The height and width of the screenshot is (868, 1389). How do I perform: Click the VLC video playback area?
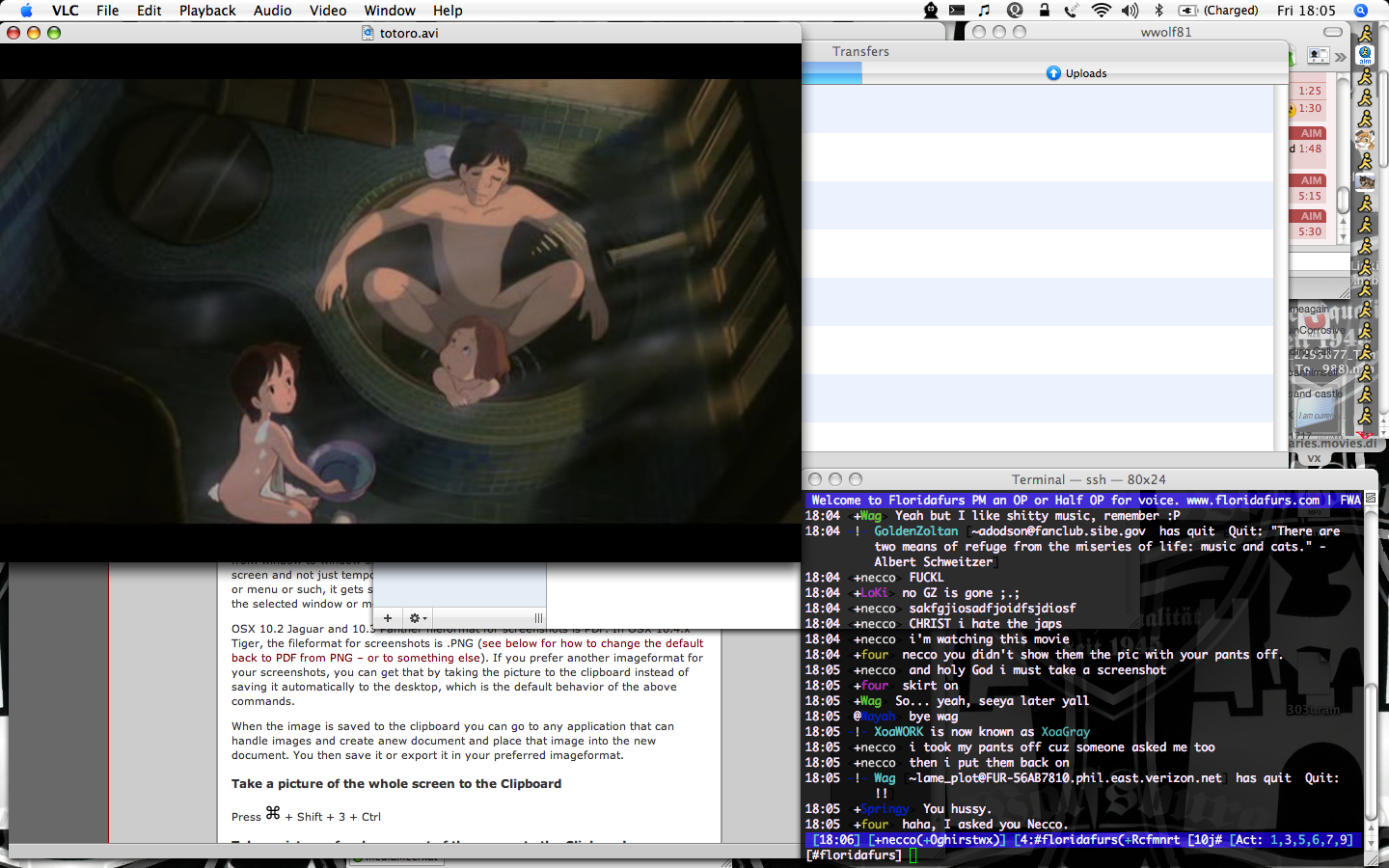tap(400, 301)
